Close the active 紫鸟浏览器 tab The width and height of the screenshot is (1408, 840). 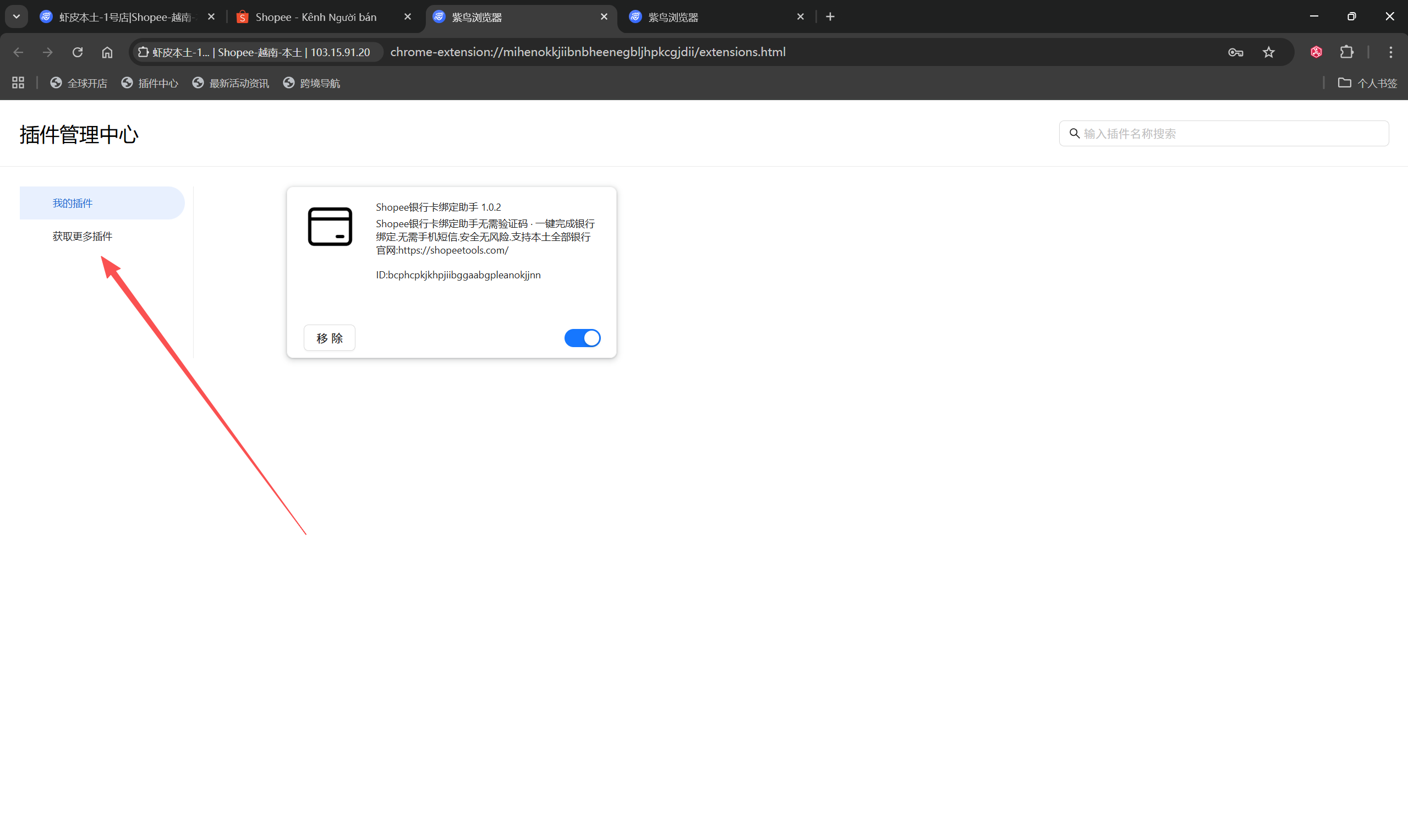[604, 17]
